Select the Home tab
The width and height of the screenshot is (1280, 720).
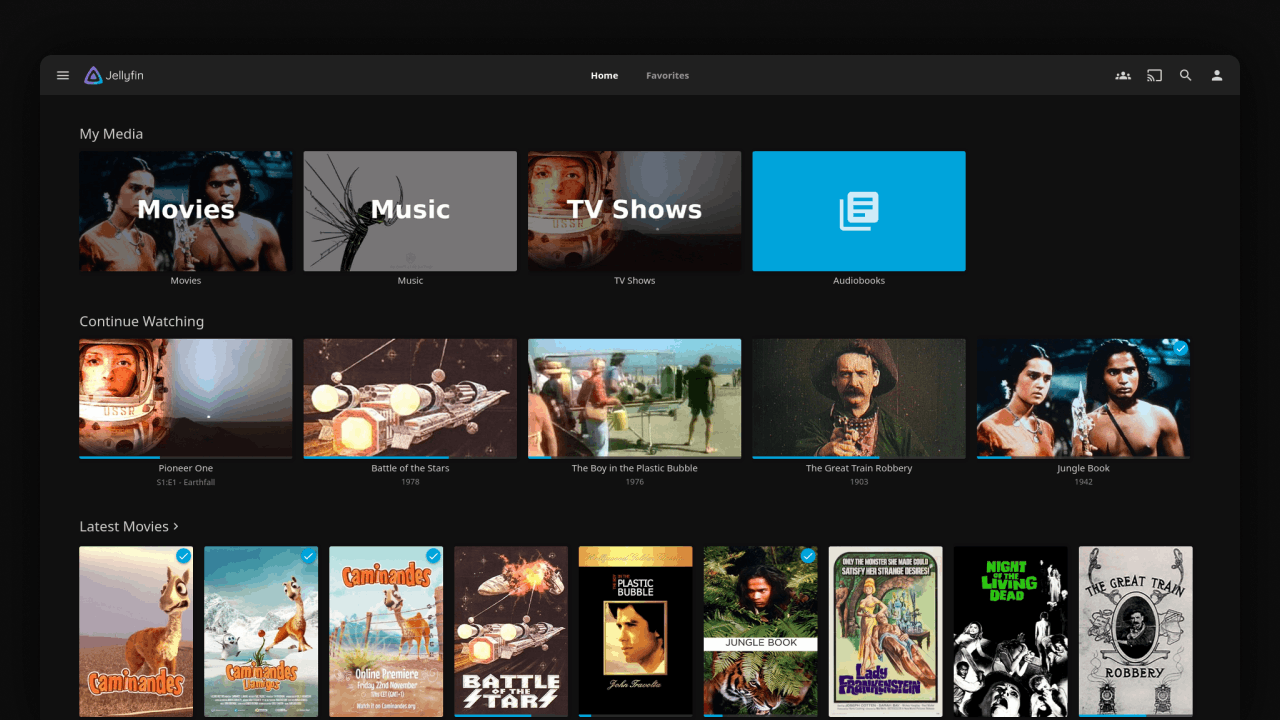(604, 75)
